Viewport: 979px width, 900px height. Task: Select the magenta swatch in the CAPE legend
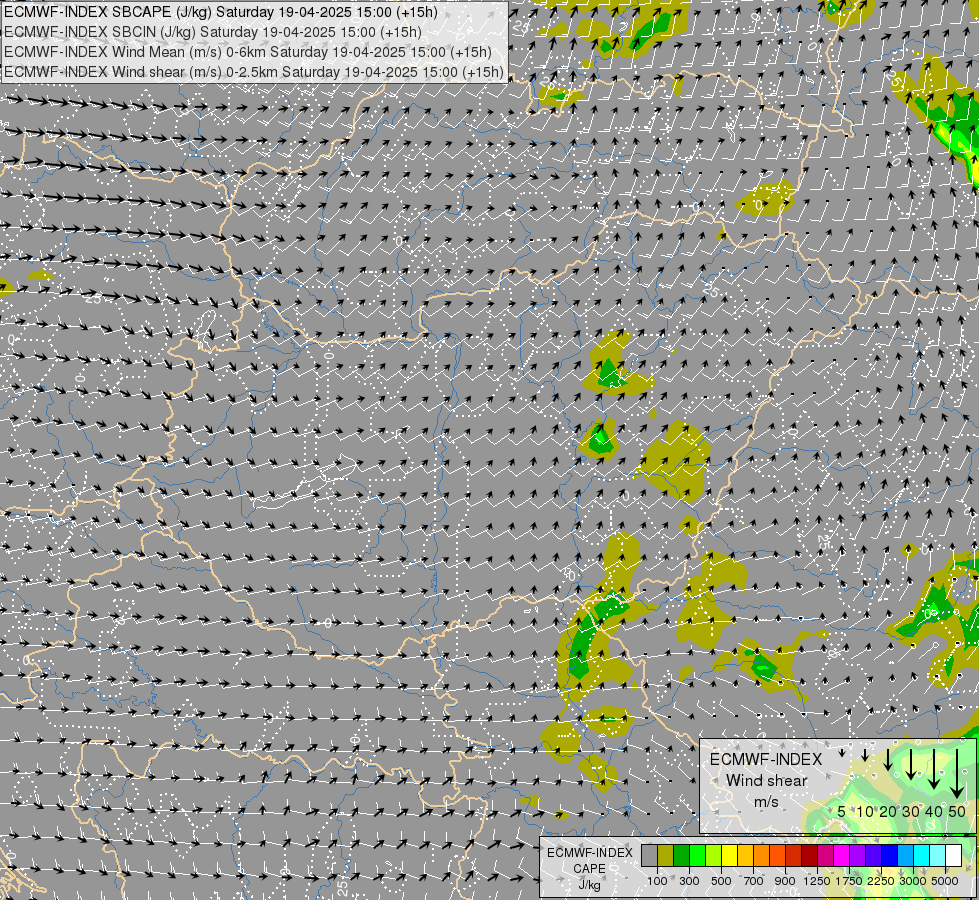click(842, 855)
